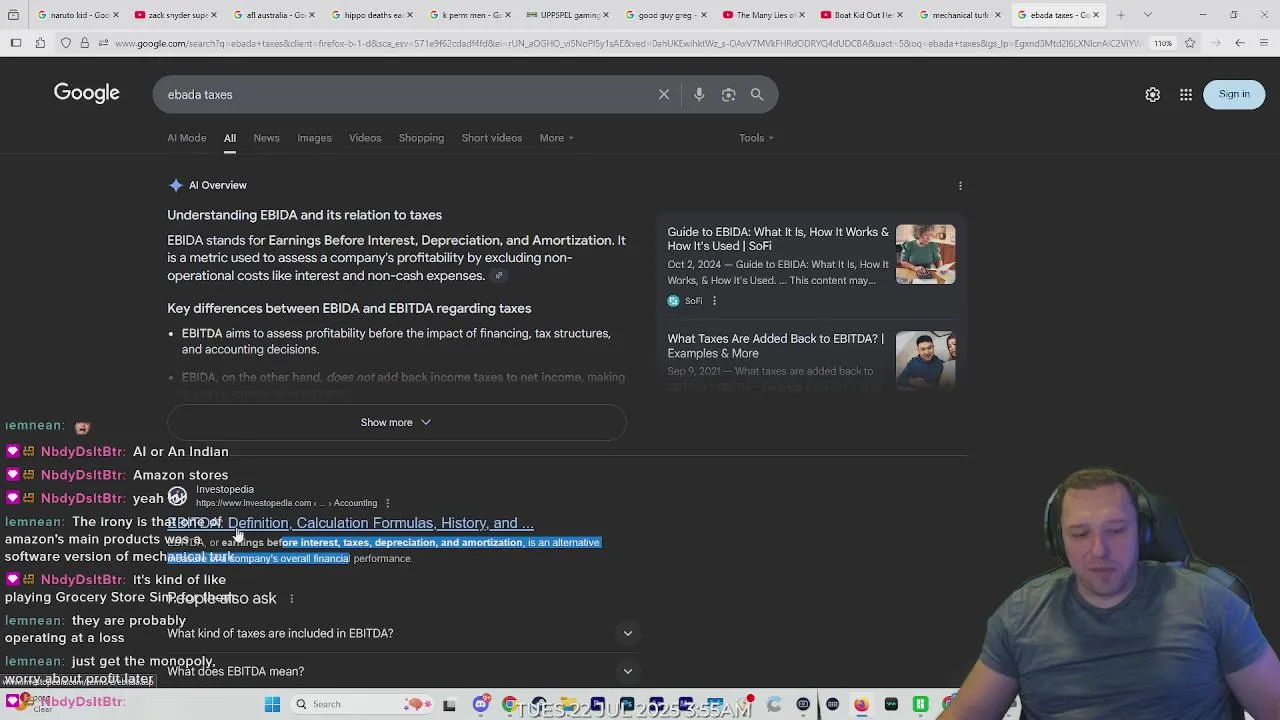Start voice search with the microphone icon
The height and width of the screenshot is (720, 1280).
[x=699, y=94]
